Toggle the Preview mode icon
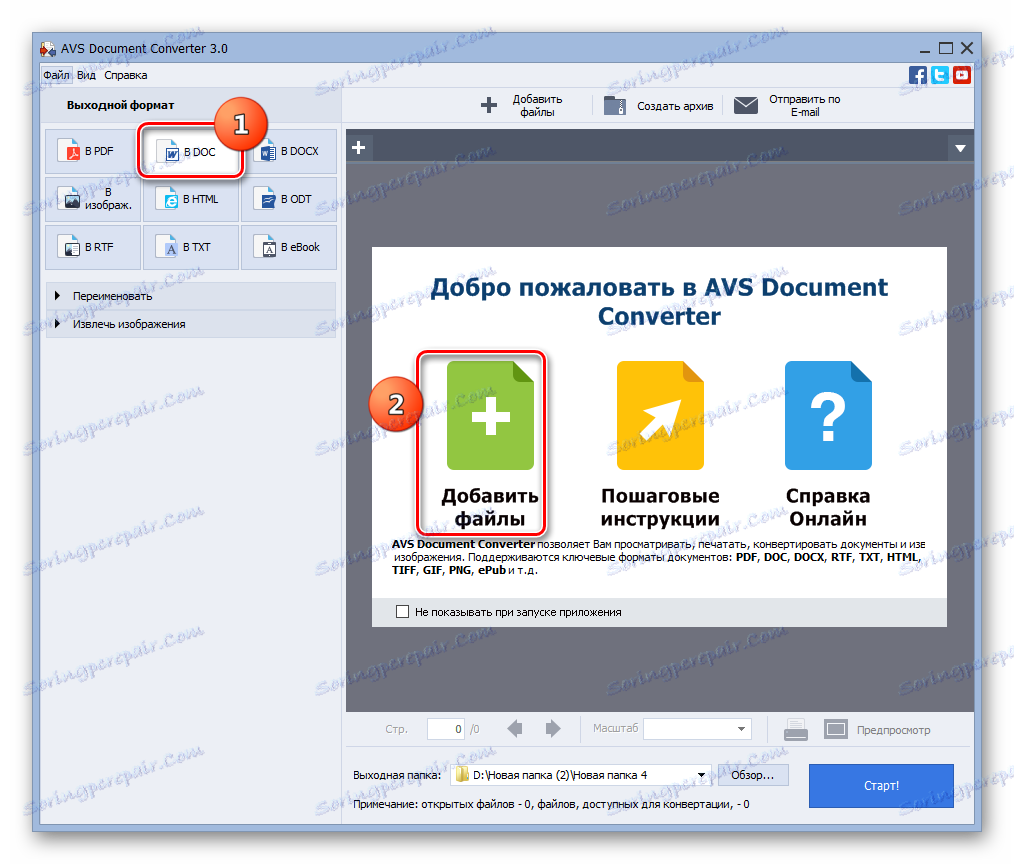Viewport: 1014px width, 864px height. (836, 729)
